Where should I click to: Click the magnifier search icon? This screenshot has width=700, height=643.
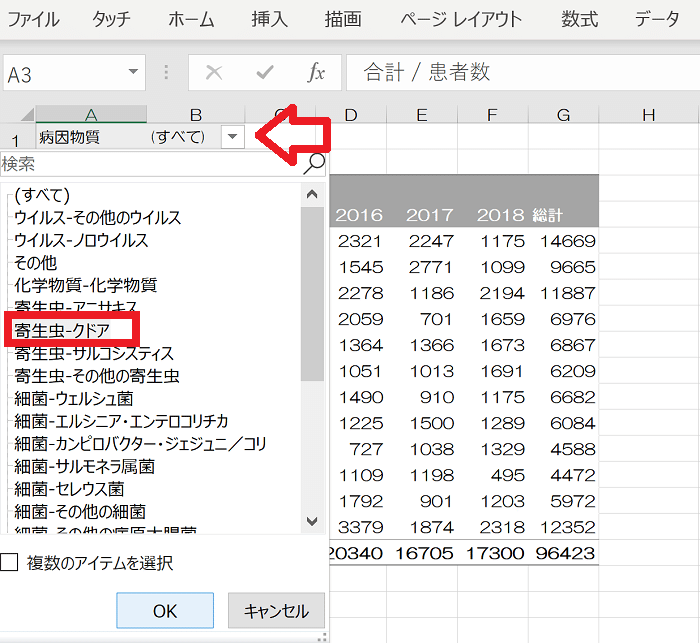point(314,164)
